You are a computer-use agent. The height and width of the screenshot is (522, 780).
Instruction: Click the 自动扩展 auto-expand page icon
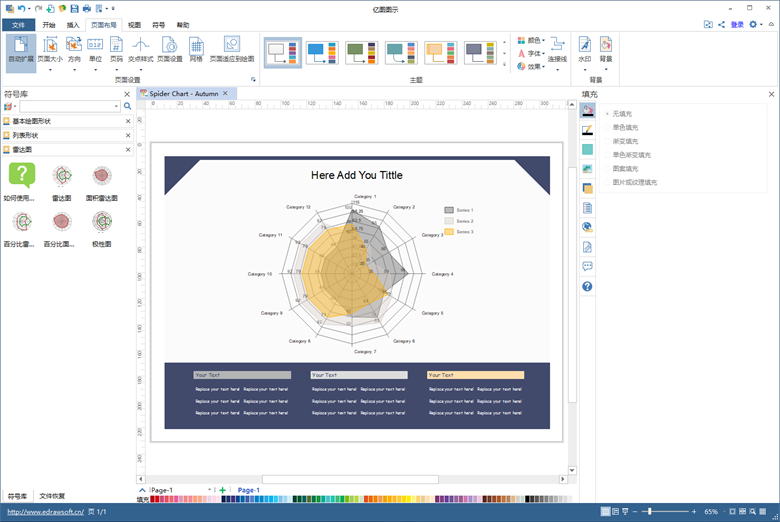pos(20,48)
